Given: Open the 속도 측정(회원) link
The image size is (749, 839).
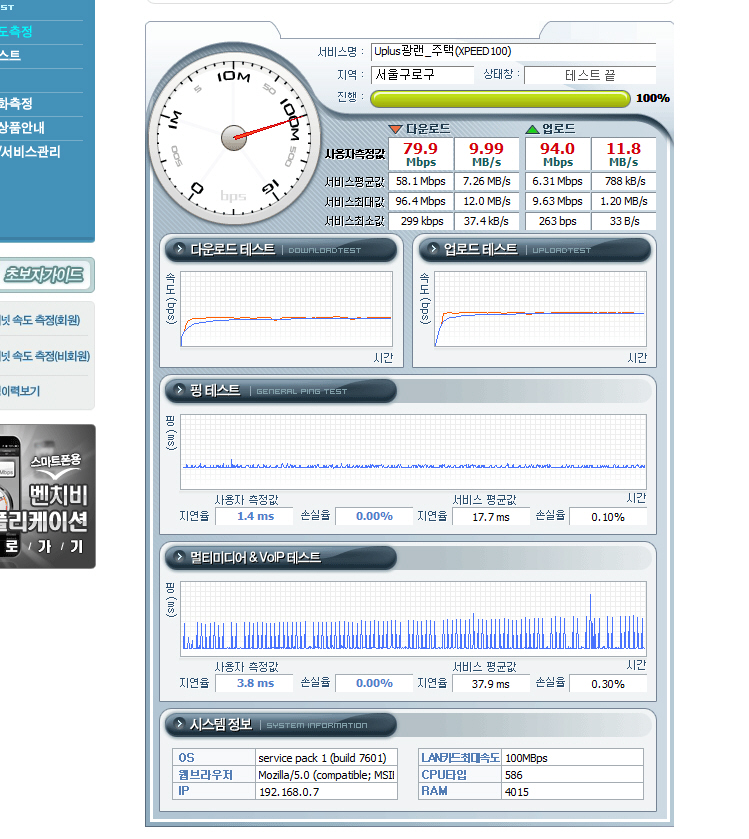Looking at the screenshot, I should 40,320.
